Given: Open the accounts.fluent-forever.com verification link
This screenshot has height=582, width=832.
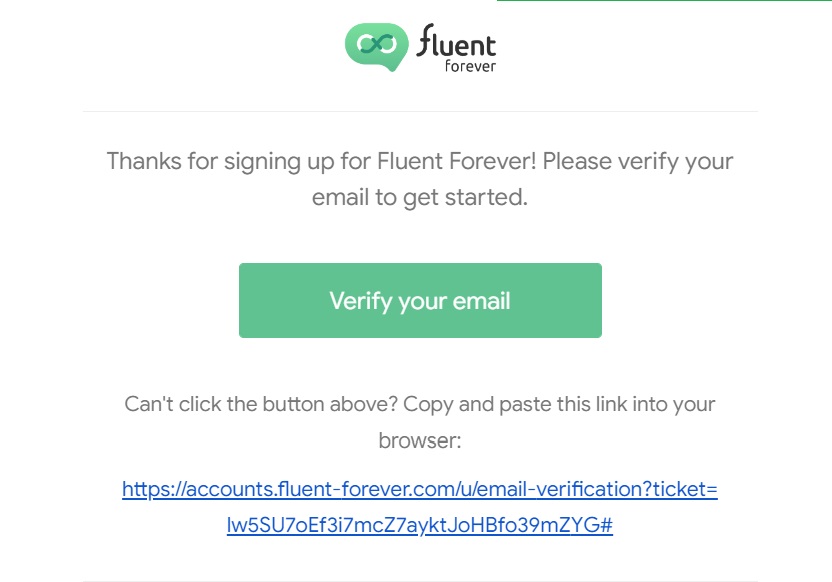Looking at the screenshot, I should tap(419, 490).
